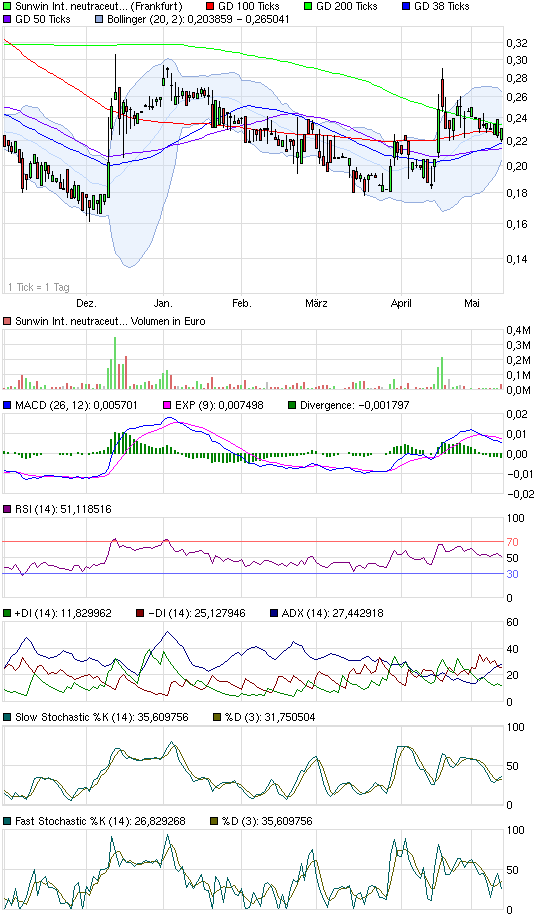Viewport: 545px width, 918px height.
Task: Click the dark red -DI (14) swatch
Action: 140,614
